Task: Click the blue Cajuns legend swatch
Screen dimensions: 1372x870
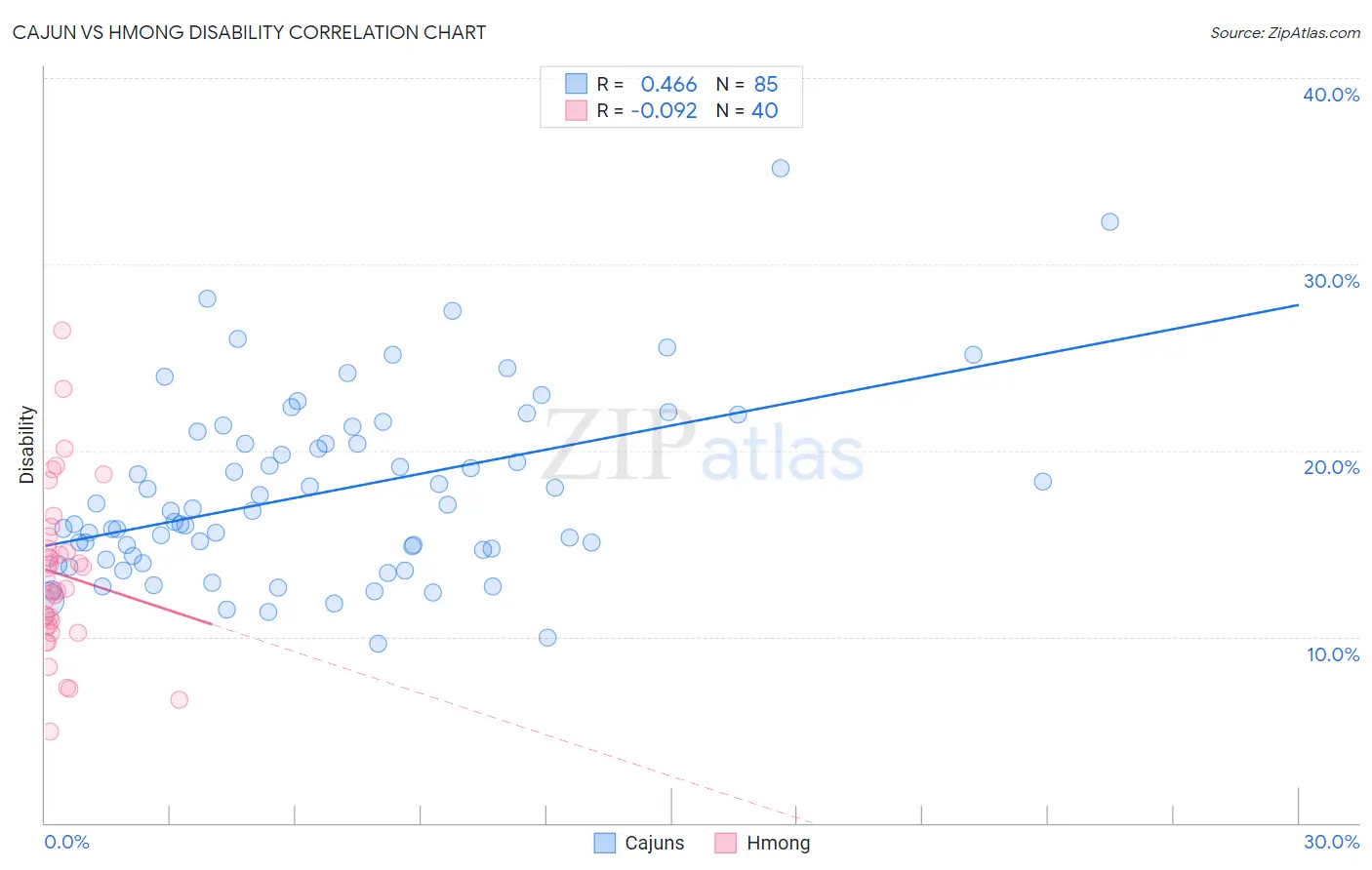Action: click(x=605, y=843)
